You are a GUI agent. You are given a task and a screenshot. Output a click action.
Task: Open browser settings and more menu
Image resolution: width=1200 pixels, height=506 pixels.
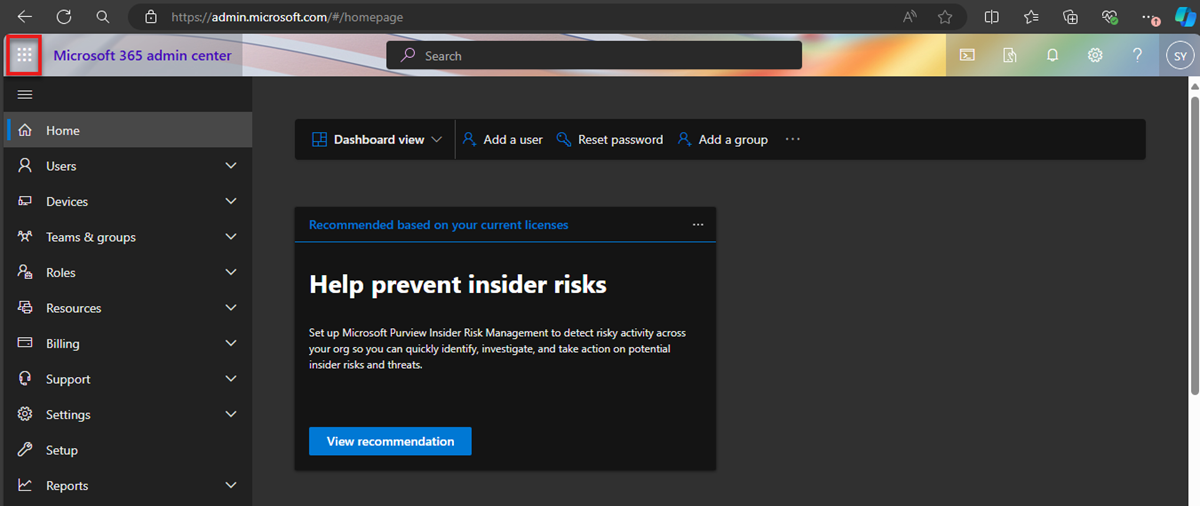click(x=1149, y=17)
